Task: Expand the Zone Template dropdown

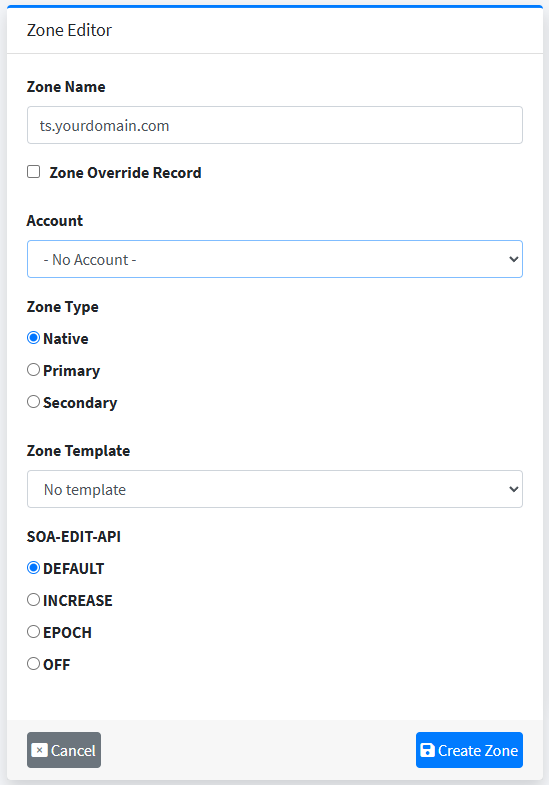Action: (275, 489)
